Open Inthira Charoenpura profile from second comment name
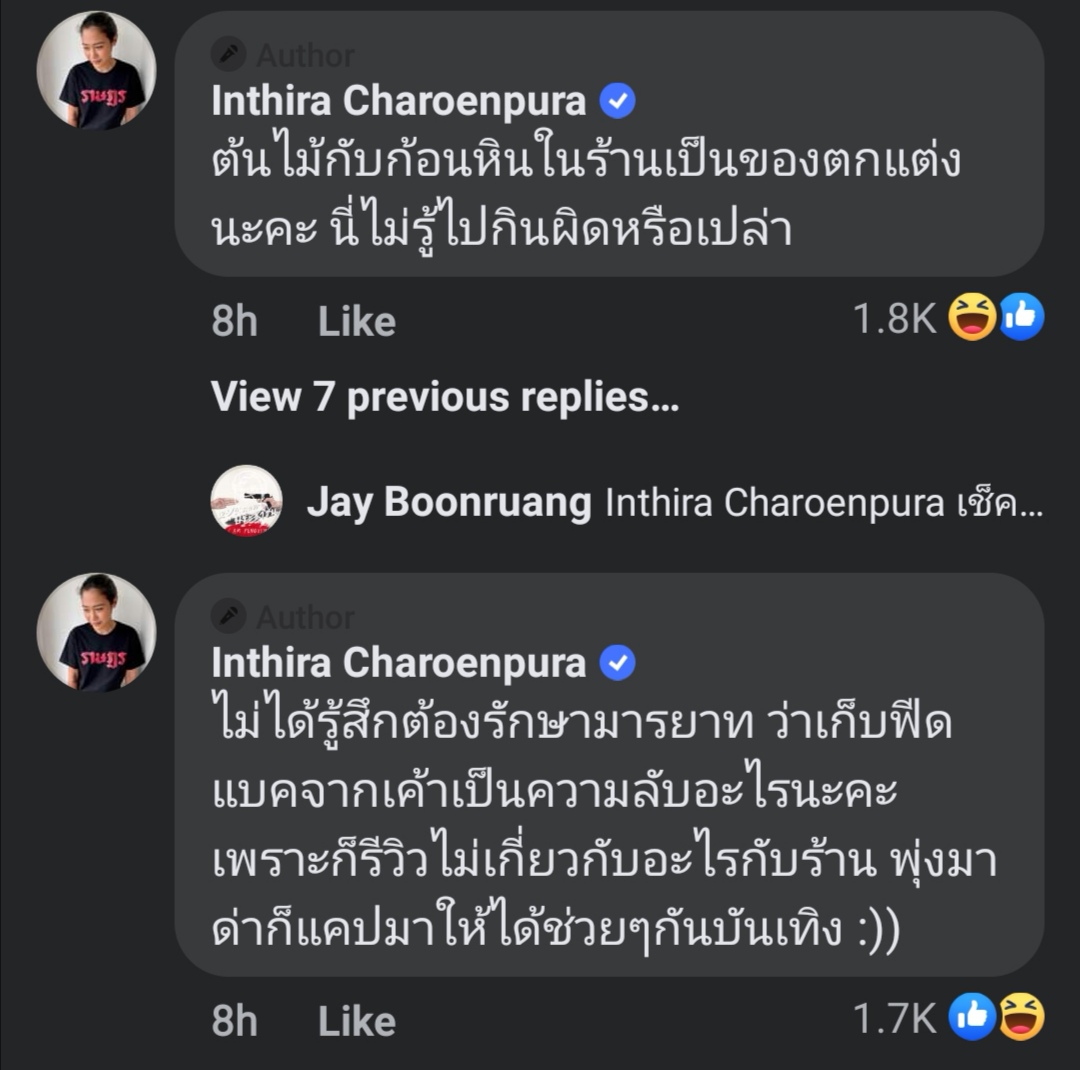This screenshot has width=1080, height=1070. pos(398,662)
